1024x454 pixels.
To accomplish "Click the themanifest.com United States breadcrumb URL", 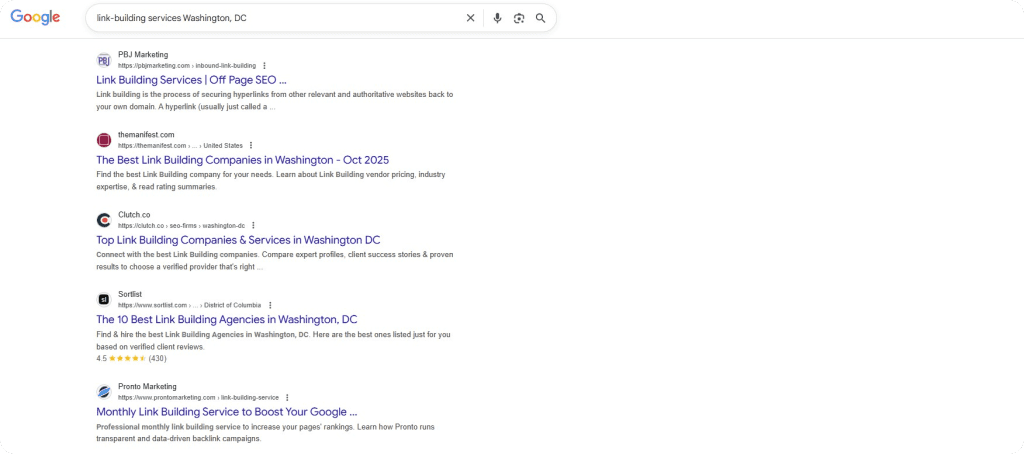I will (180, 146).
